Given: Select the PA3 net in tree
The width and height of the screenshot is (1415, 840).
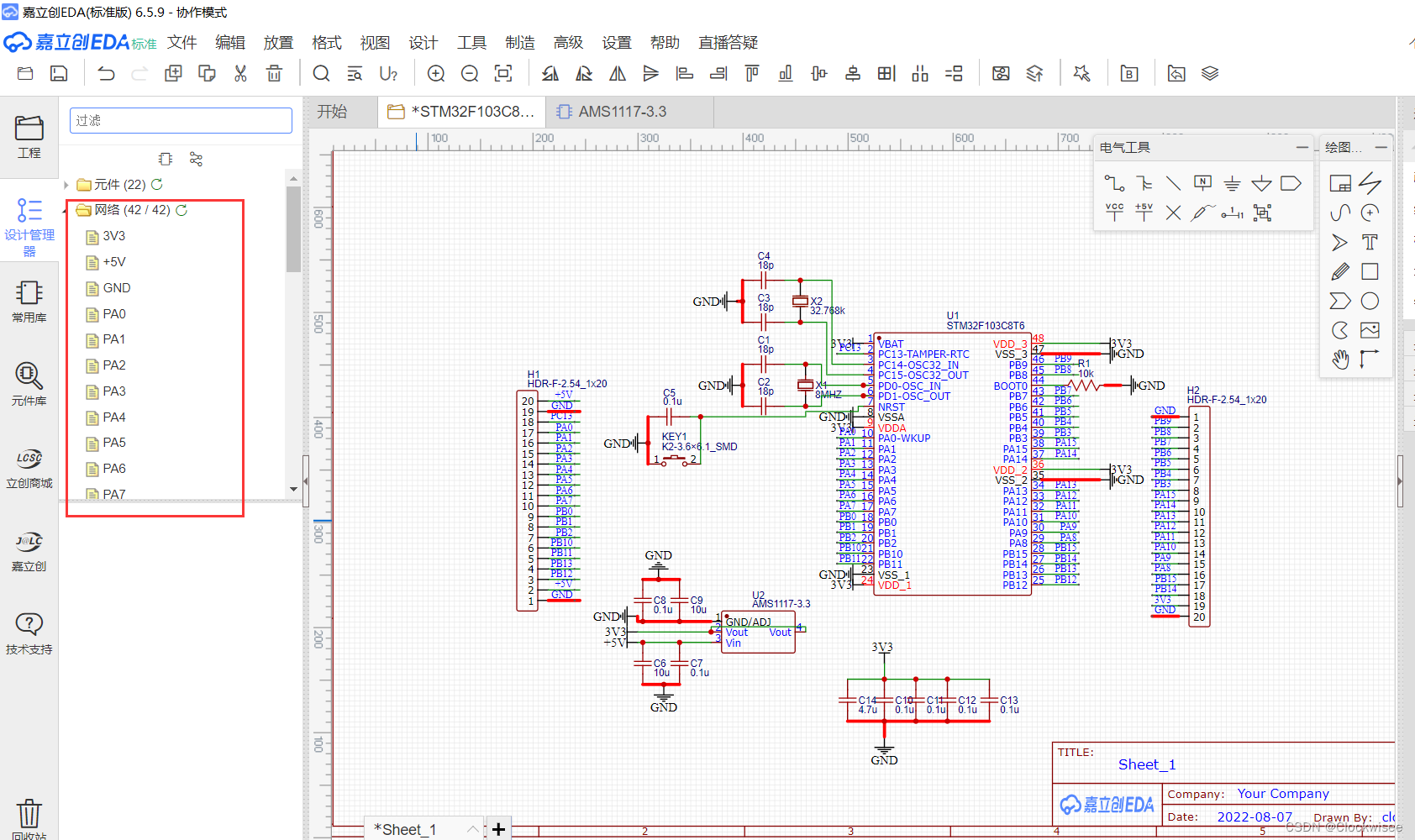Looking at the screenshot, I should click(114, 391).
